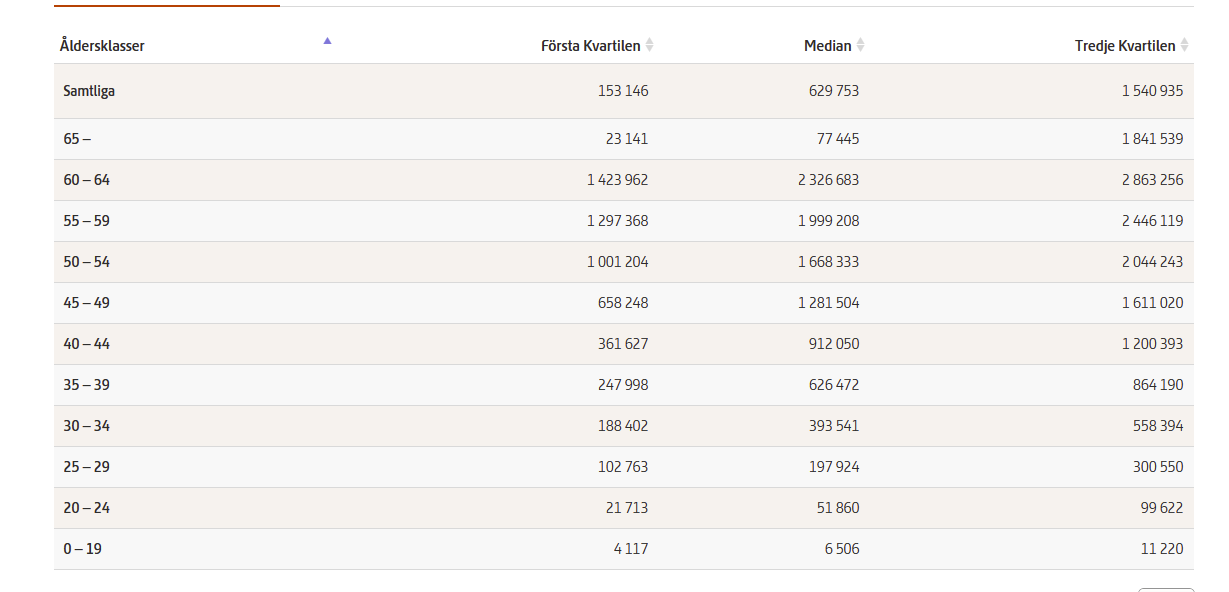Click the Median column header label
This screenshot has width=1229, height=592.
pyautogui.click(x=827, y=46)
